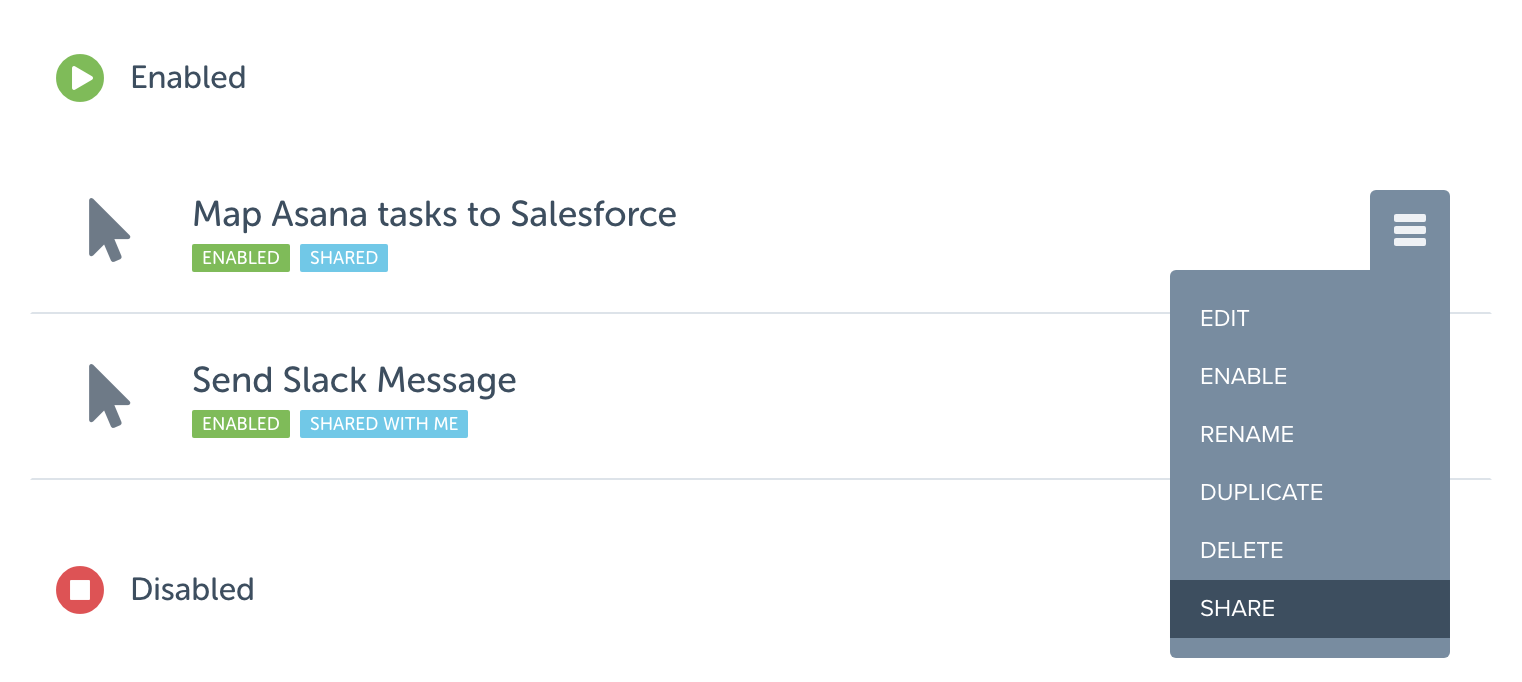Select the SHARED WITH ME badge
This screenshot has height=682, width=1522.
coord(384,424)
